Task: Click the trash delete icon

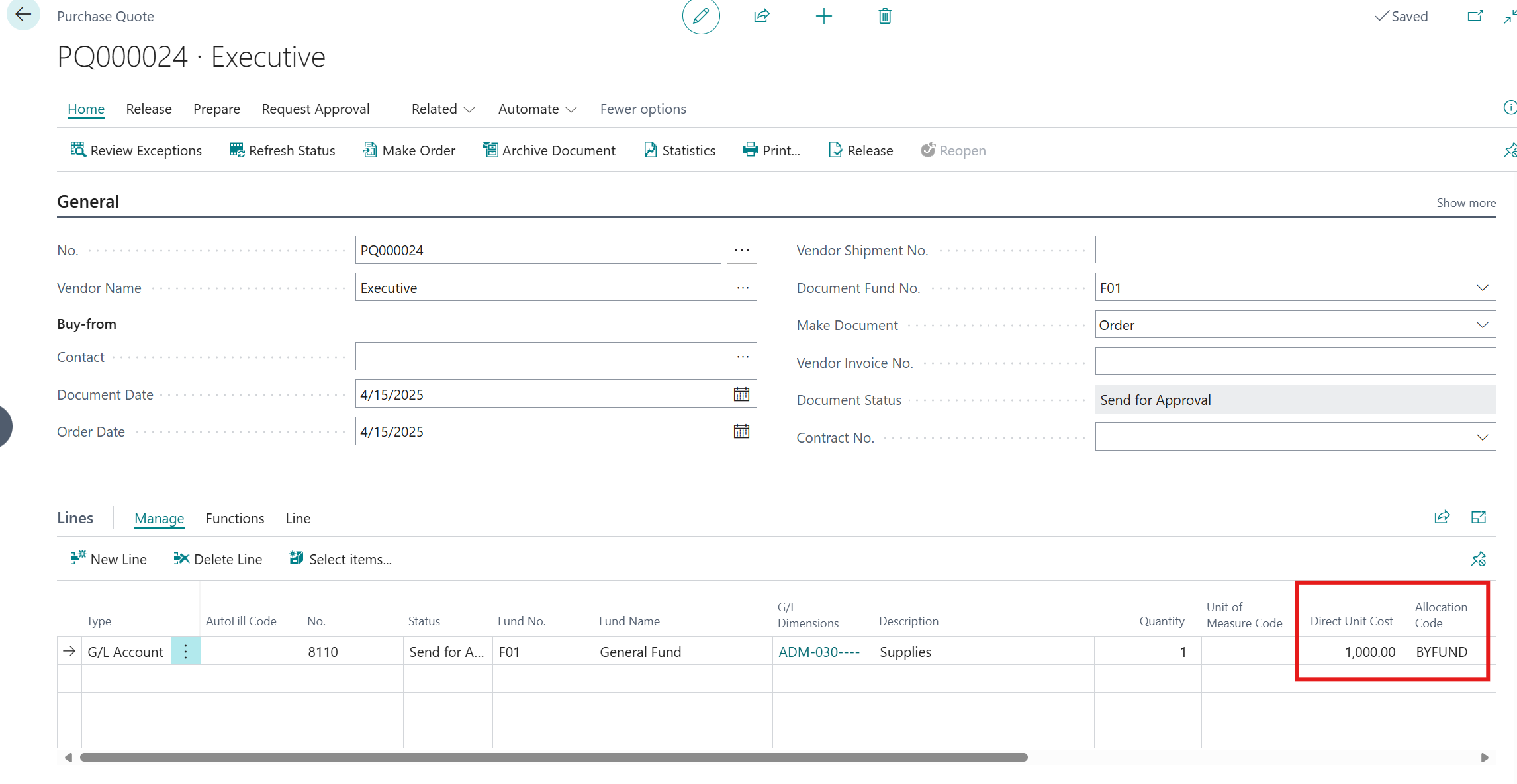Action: (x=885, y=16)
